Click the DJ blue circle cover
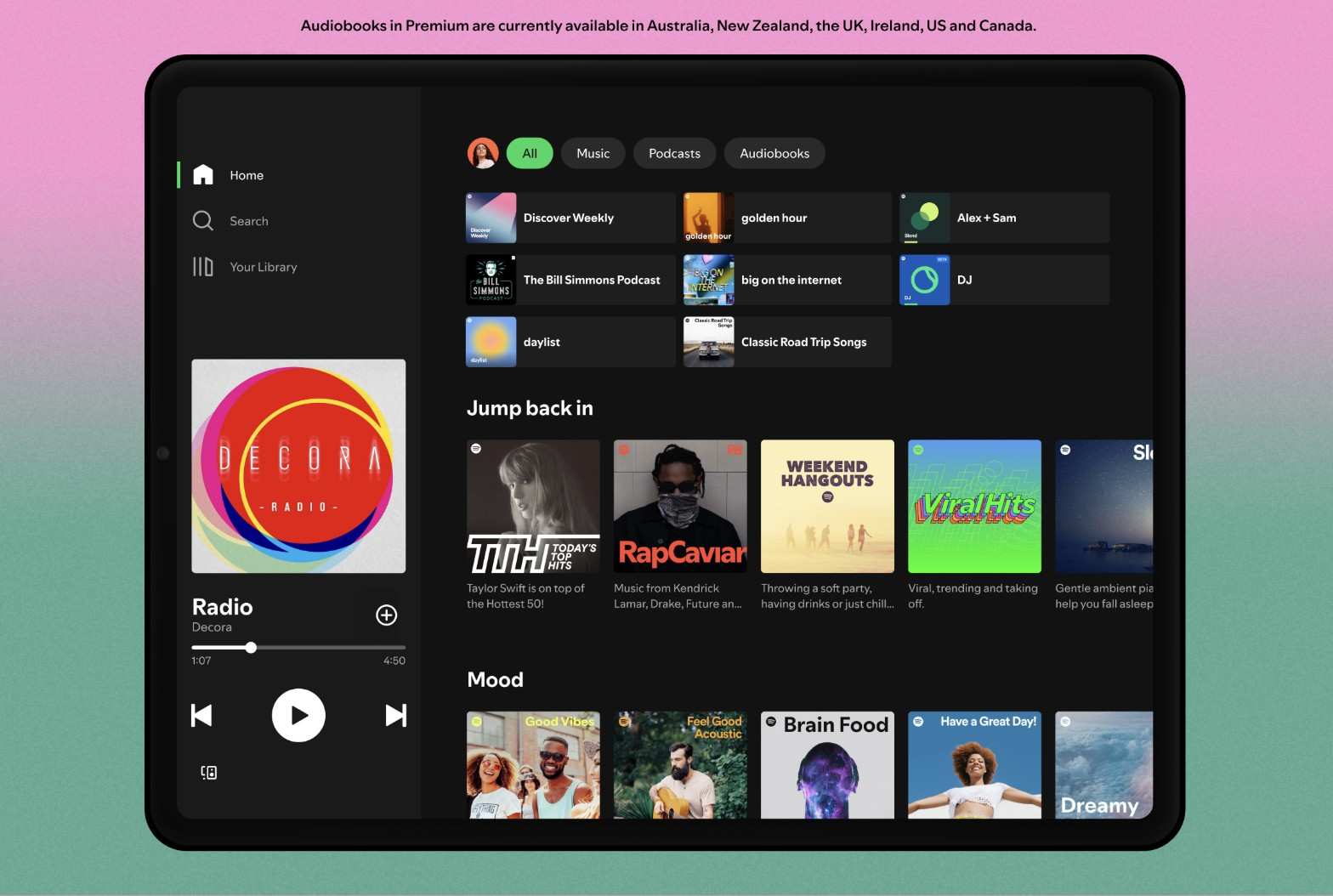 [x=925, y=280]
